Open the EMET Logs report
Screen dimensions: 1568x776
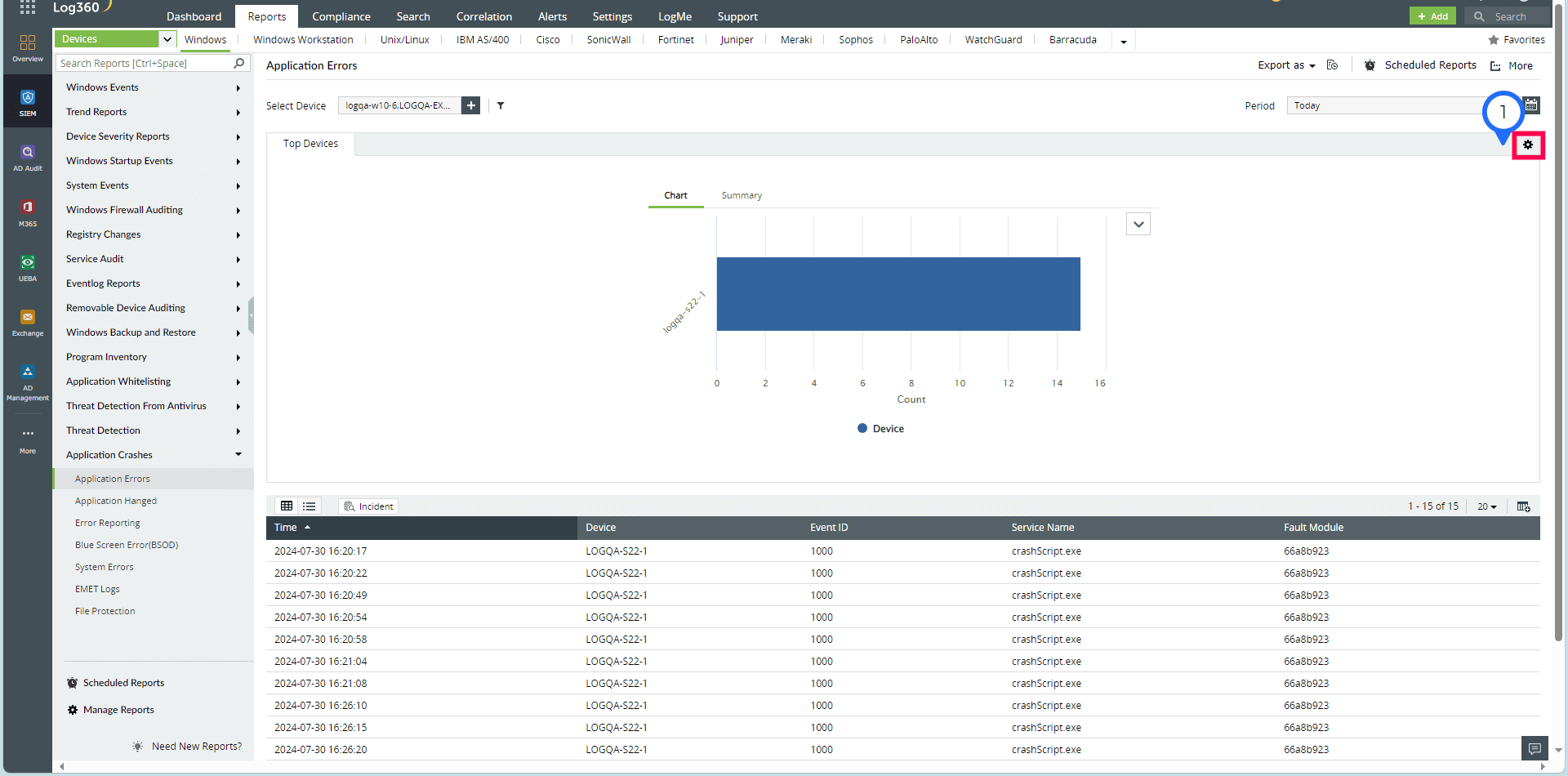coord(97,589)
